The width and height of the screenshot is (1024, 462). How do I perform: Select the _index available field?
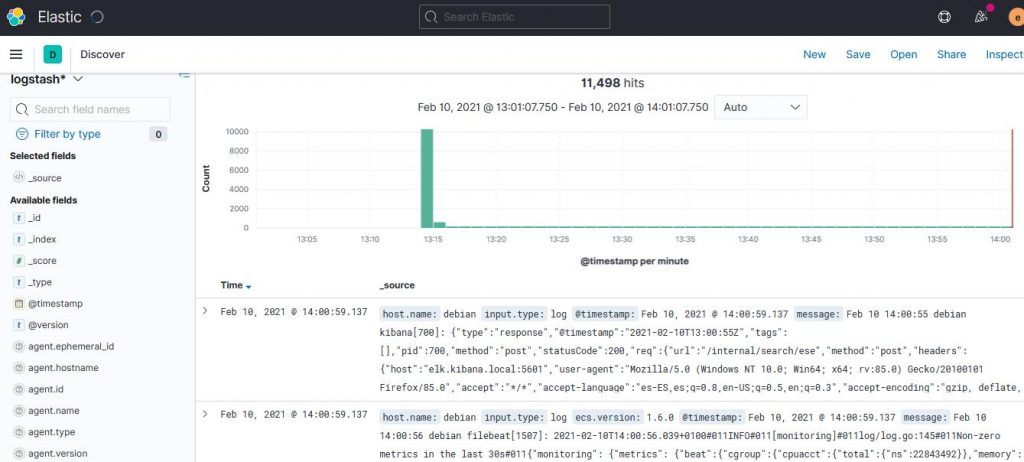(x=42, y=239)
